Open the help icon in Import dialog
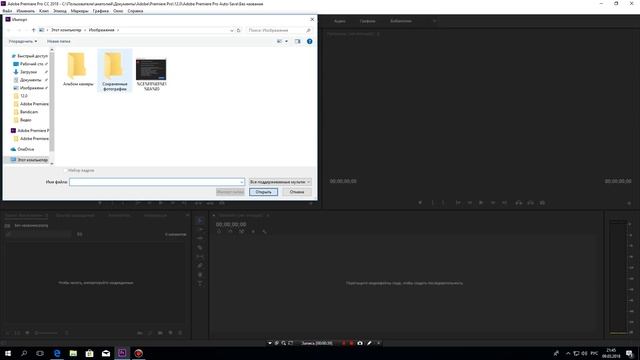640x360 pixels. point(309,41)
